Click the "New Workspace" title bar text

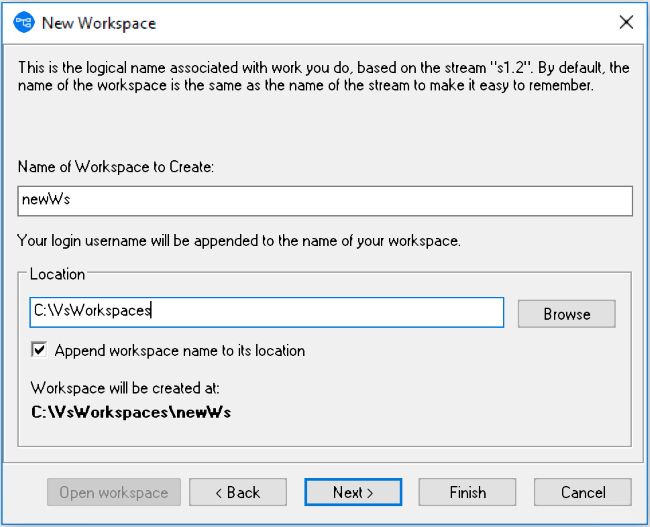(x=99, y=22)
